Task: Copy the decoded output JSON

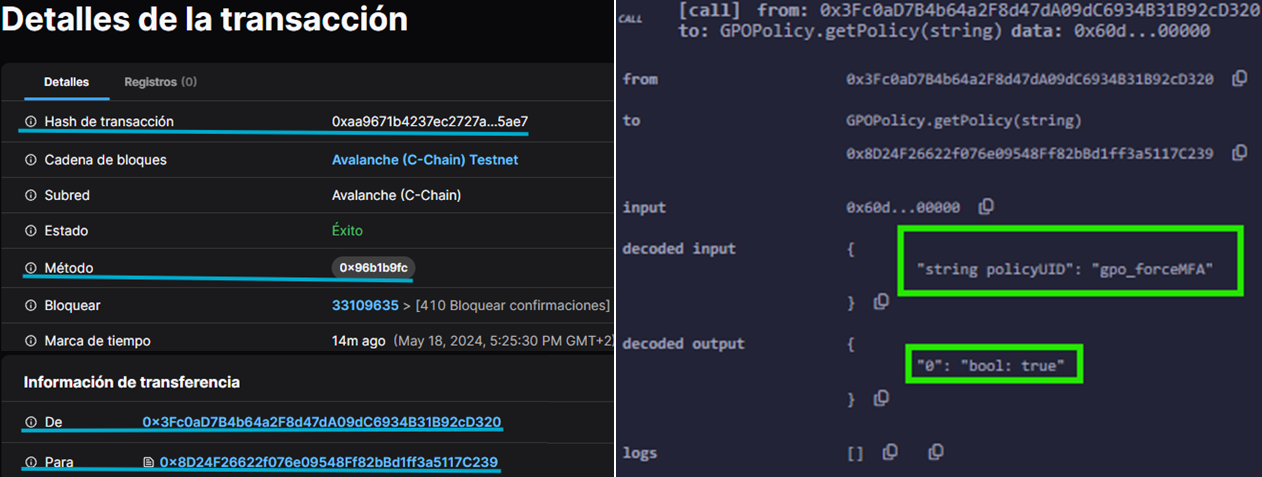Action: coord(882,398)
